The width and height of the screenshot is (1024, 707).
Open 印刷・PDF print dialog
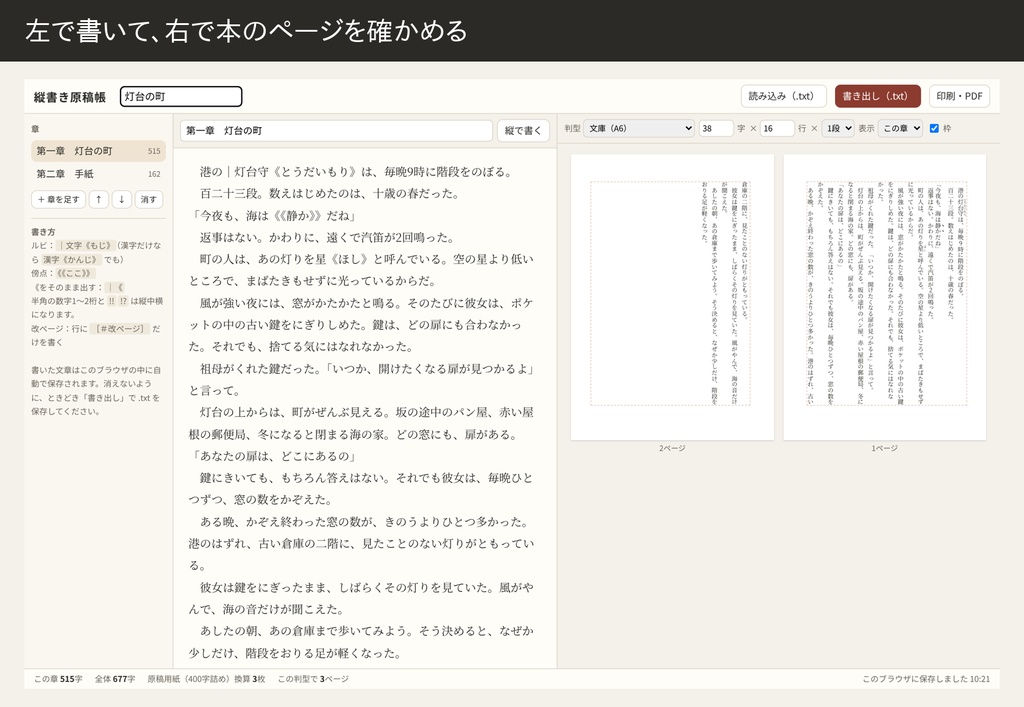(959, 96)
